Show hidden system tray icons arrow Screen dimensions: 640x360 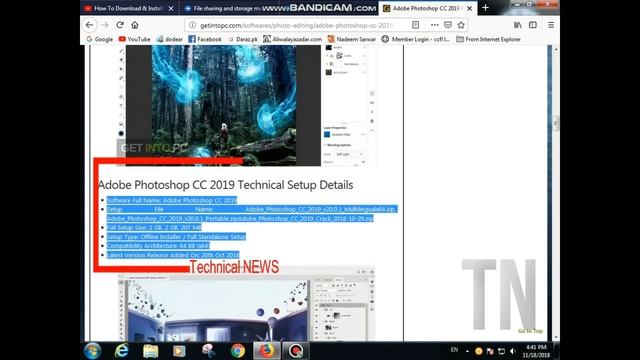pos(467,351)
